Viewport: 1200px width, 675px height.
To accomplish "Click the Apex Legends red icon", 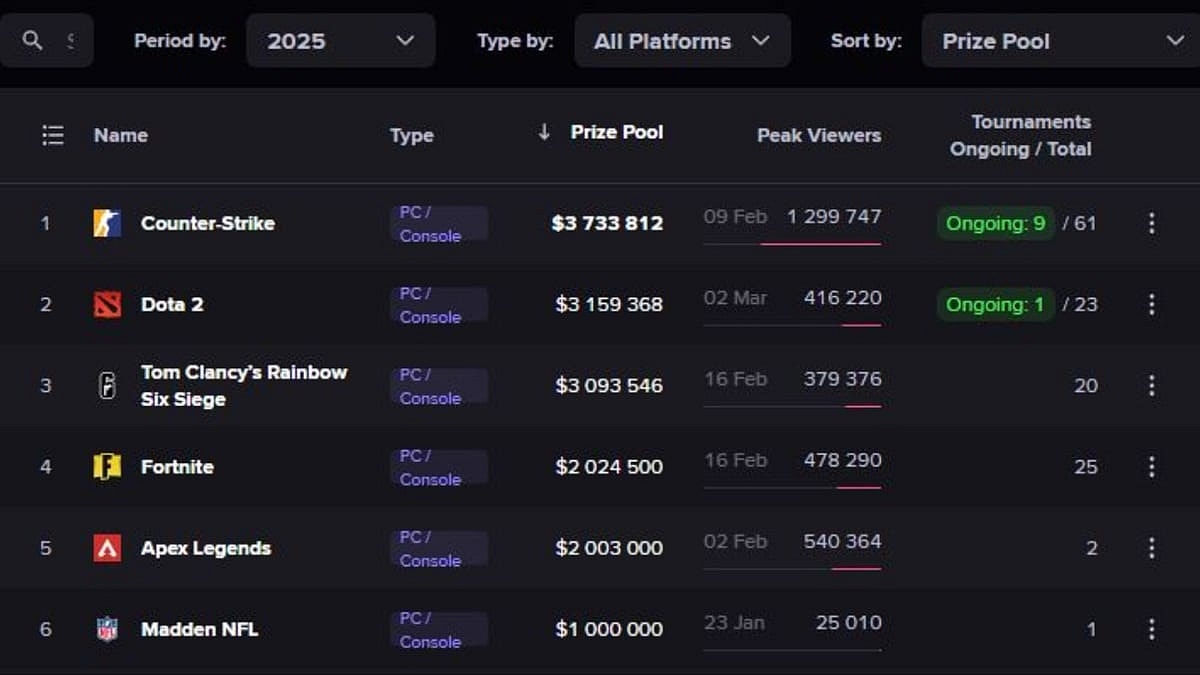I will click(x=107, y=548).
